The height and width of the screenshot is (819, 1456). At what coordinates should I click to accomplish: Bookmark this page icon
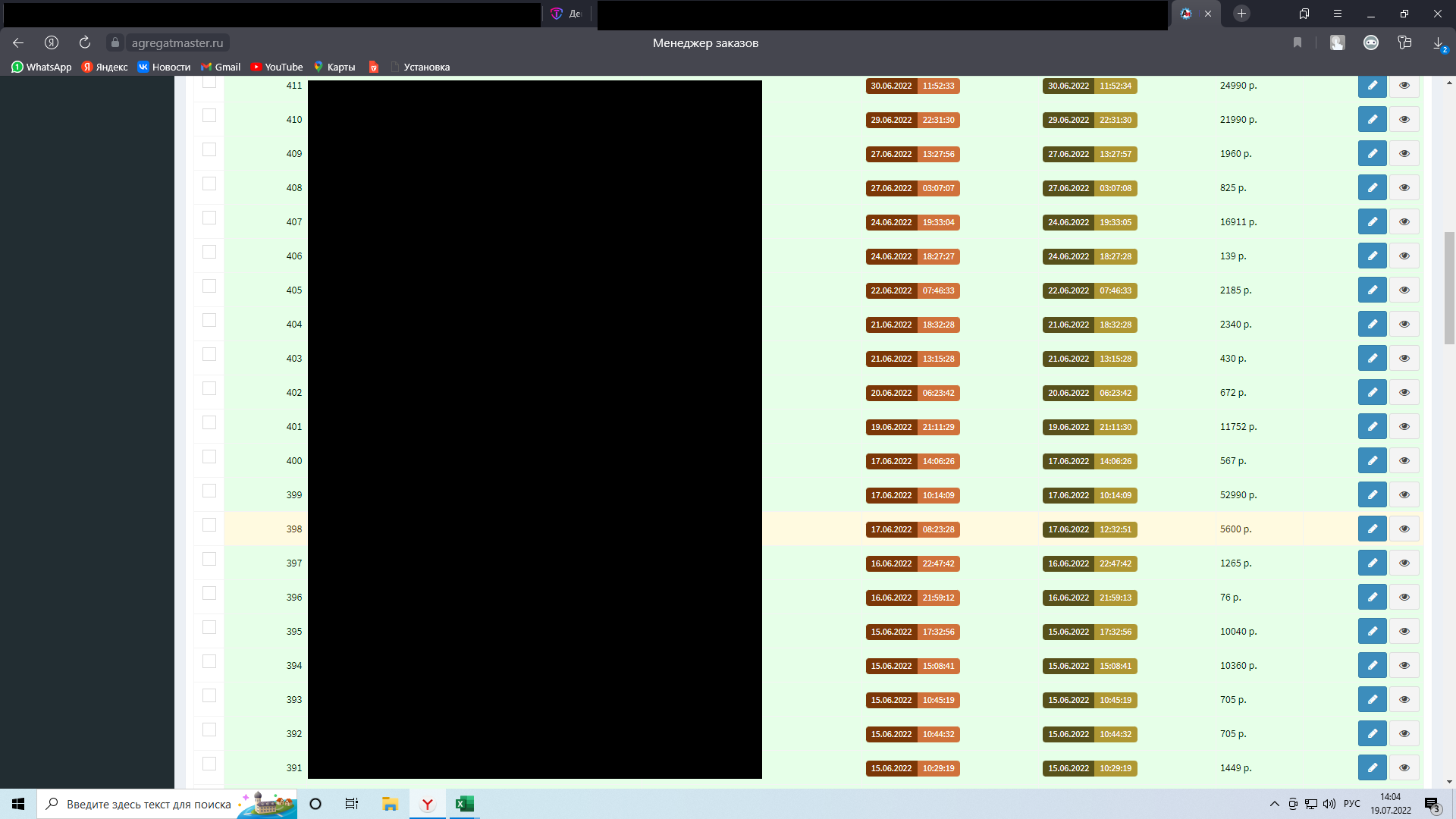click(1298, 42)
